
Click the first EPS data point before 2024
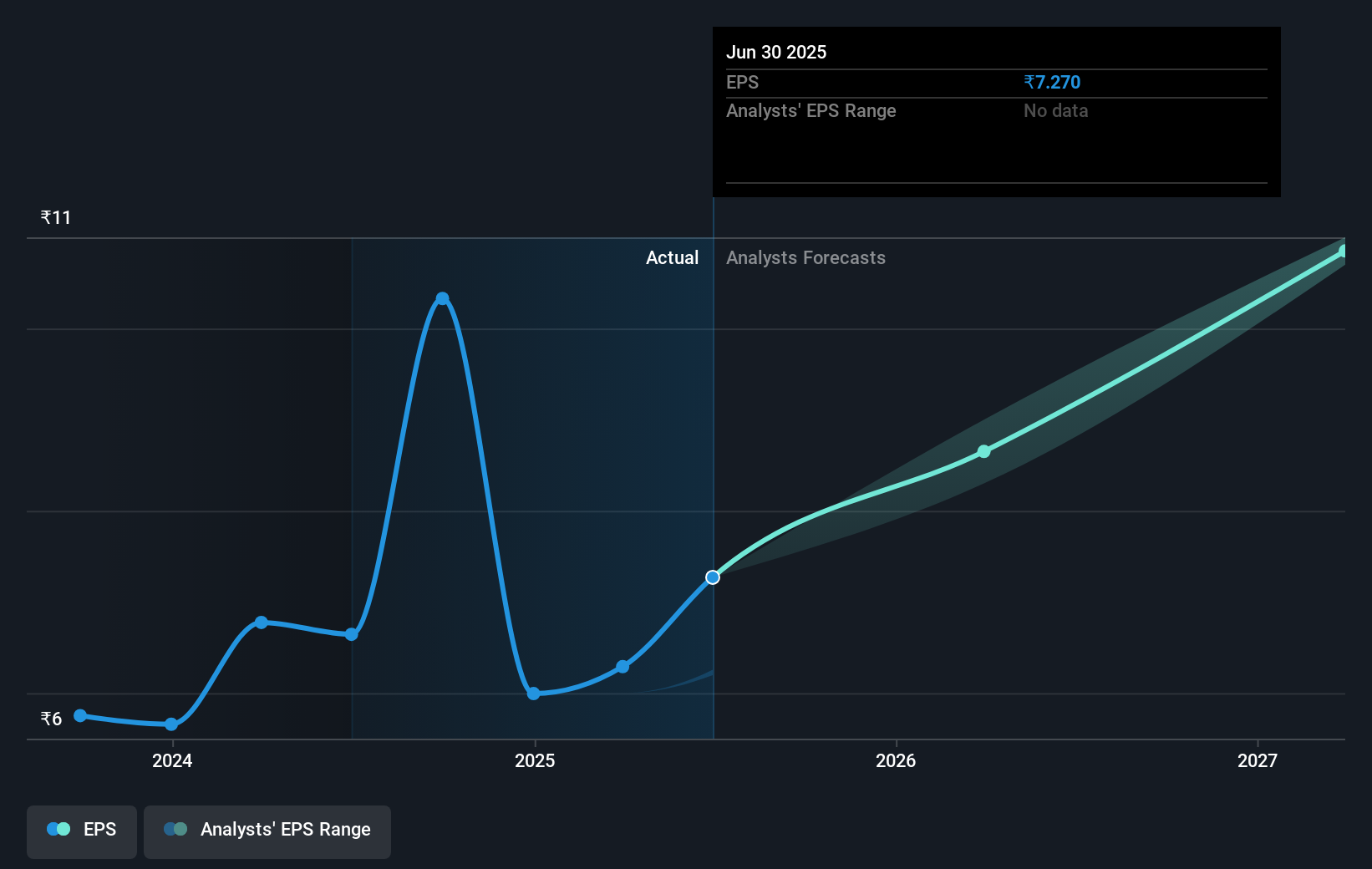click(x=80, y=715)
